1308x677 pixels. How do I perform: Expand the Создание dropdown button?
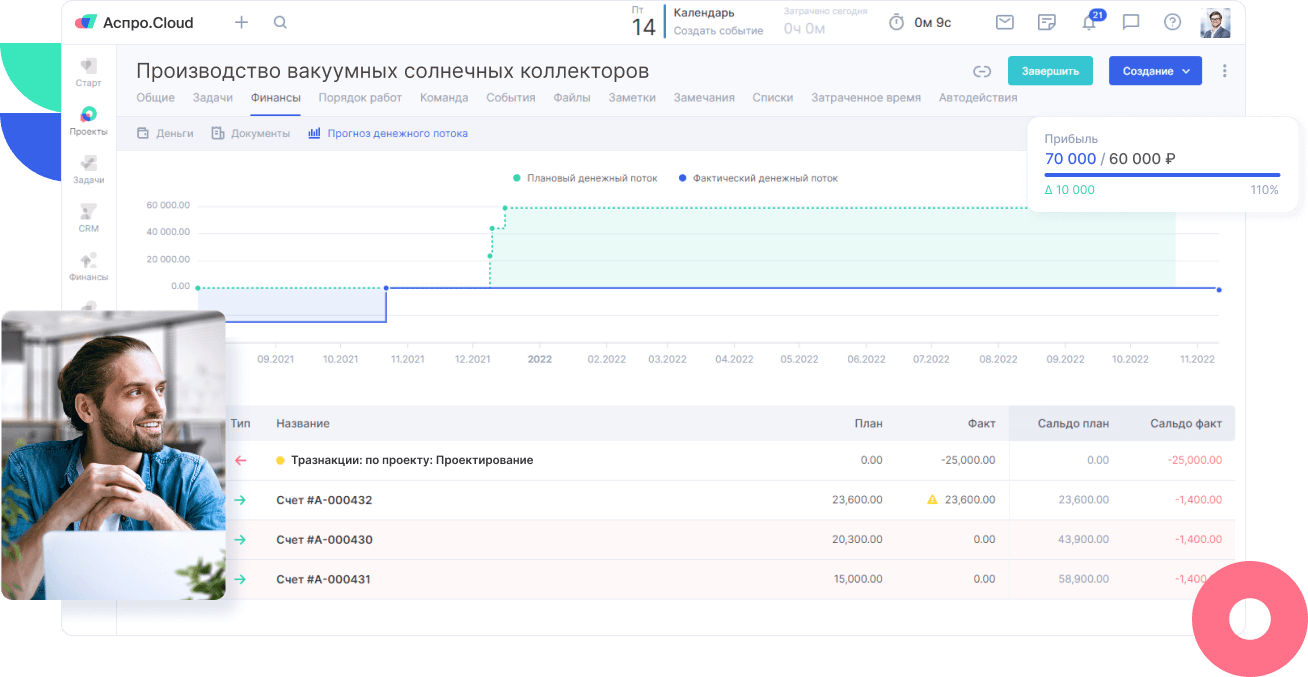[x=1155, y=71]
